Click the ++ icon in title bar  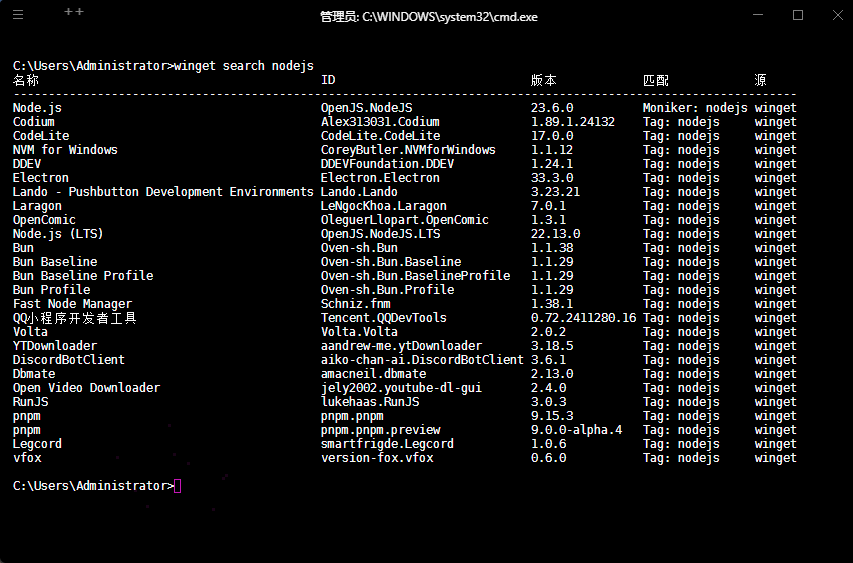tap(73, 13)
